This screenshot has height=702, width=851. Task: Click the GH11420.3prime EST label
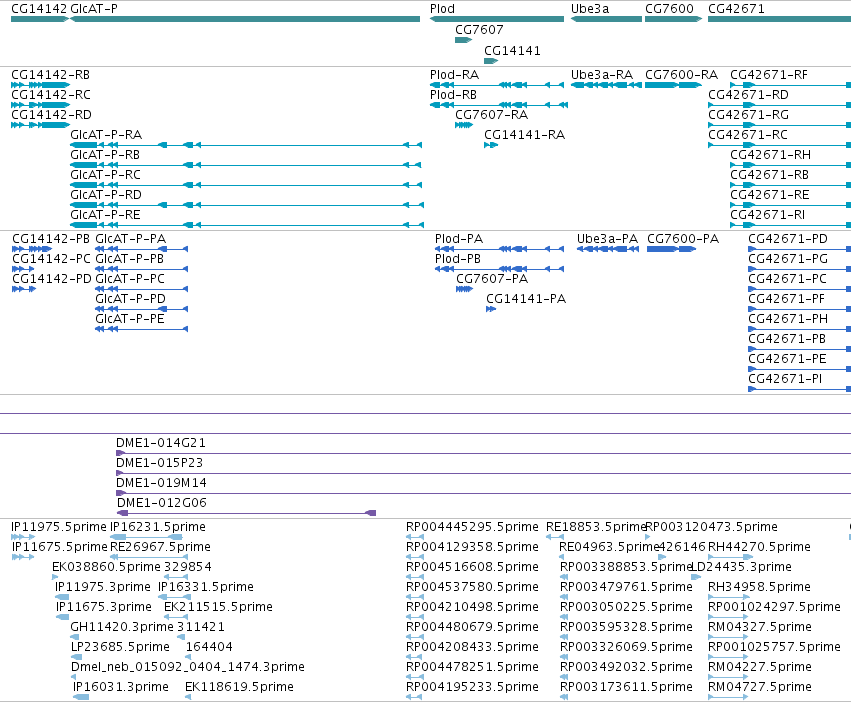[x=122, y=627]
